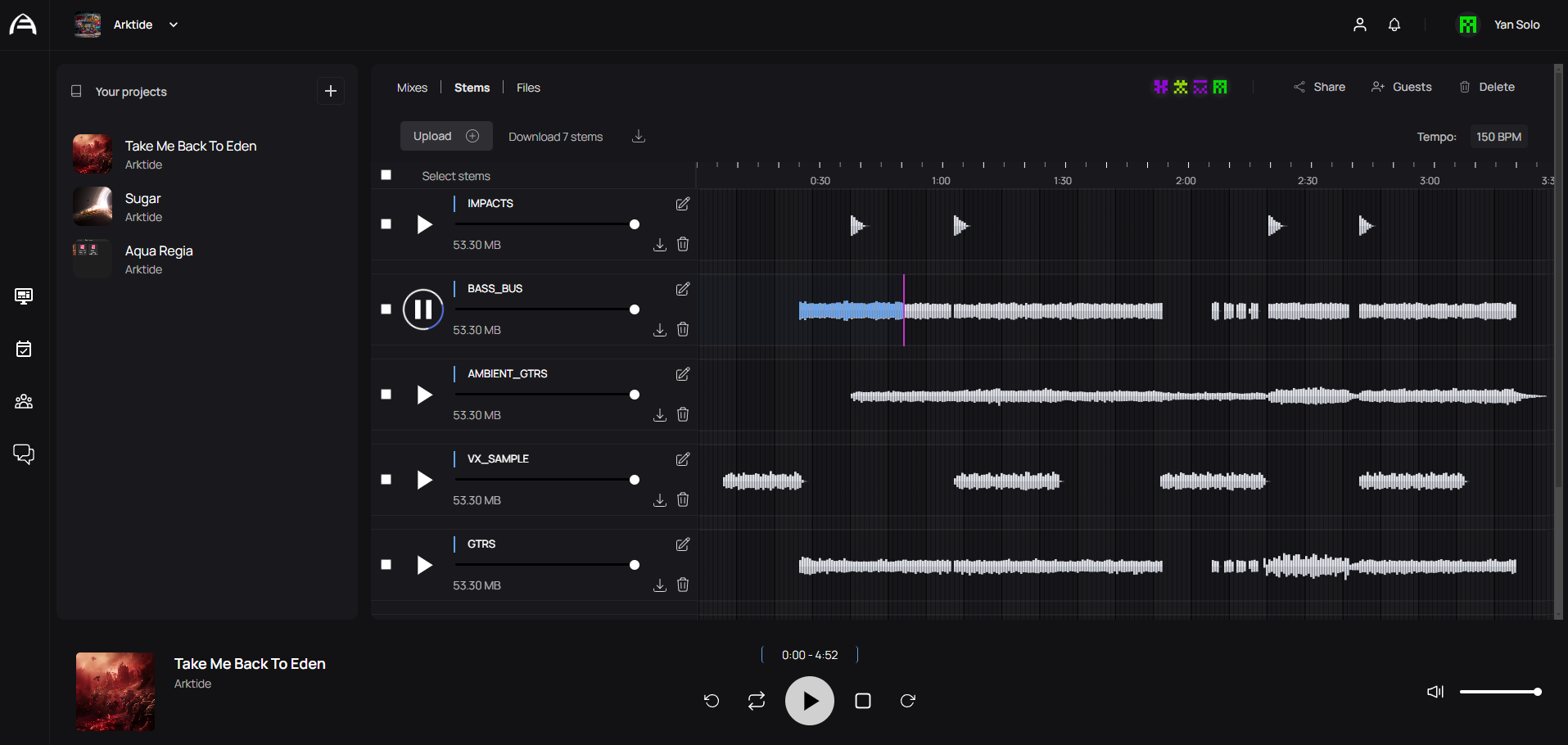Open the Take Me Back To Eden project

tap(207, 154)
